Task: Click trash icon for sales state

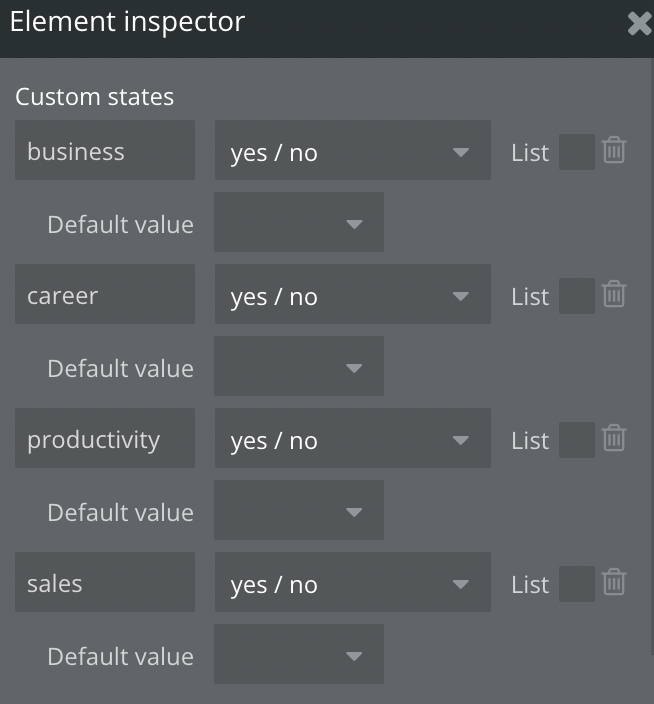Action: click(614, 583)
